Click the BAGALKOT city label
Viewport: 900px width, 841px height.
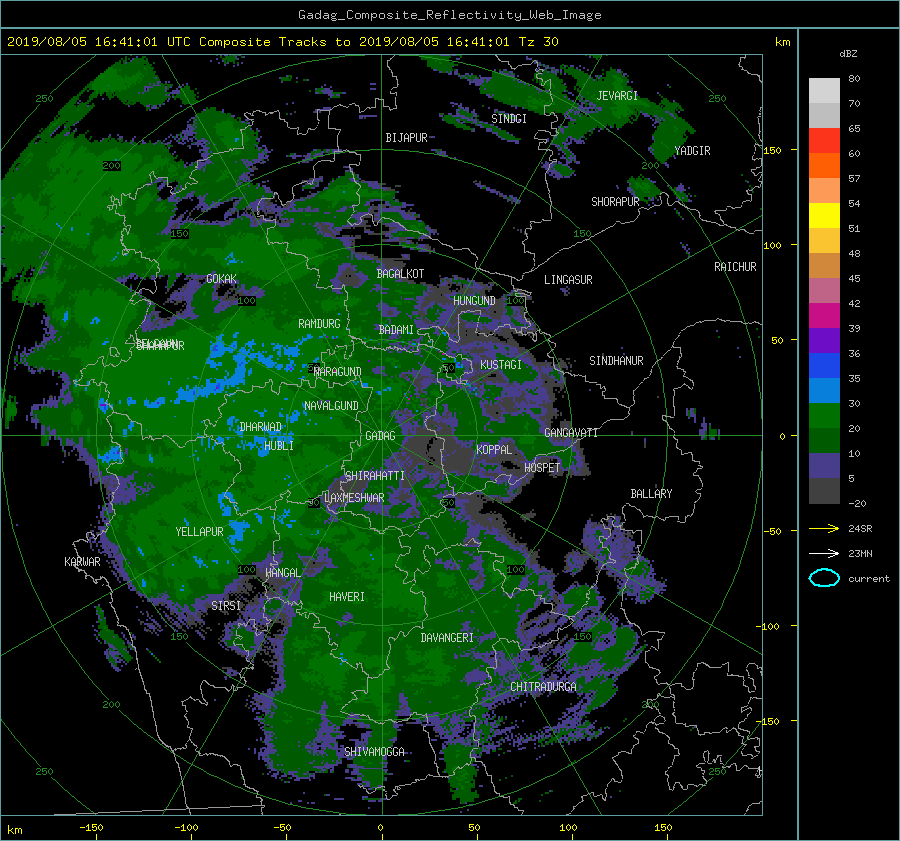tap(400, 274)
